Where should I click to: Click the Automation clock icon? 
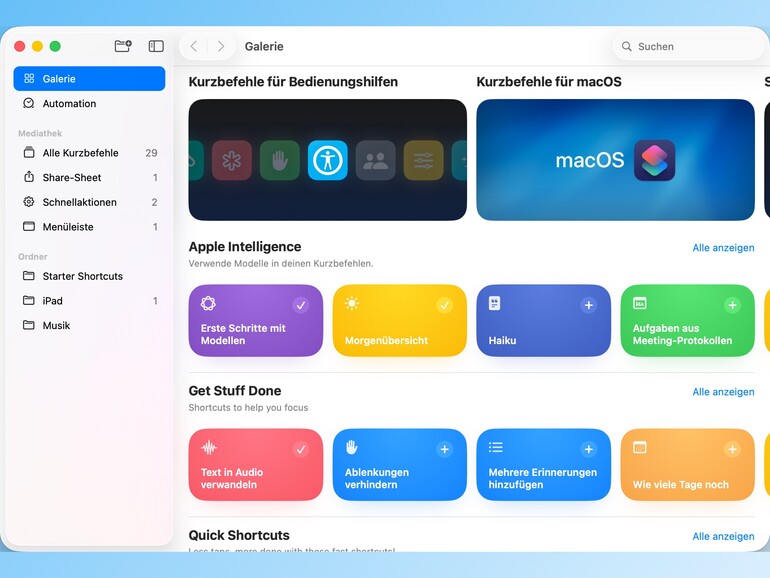(29, 103)
